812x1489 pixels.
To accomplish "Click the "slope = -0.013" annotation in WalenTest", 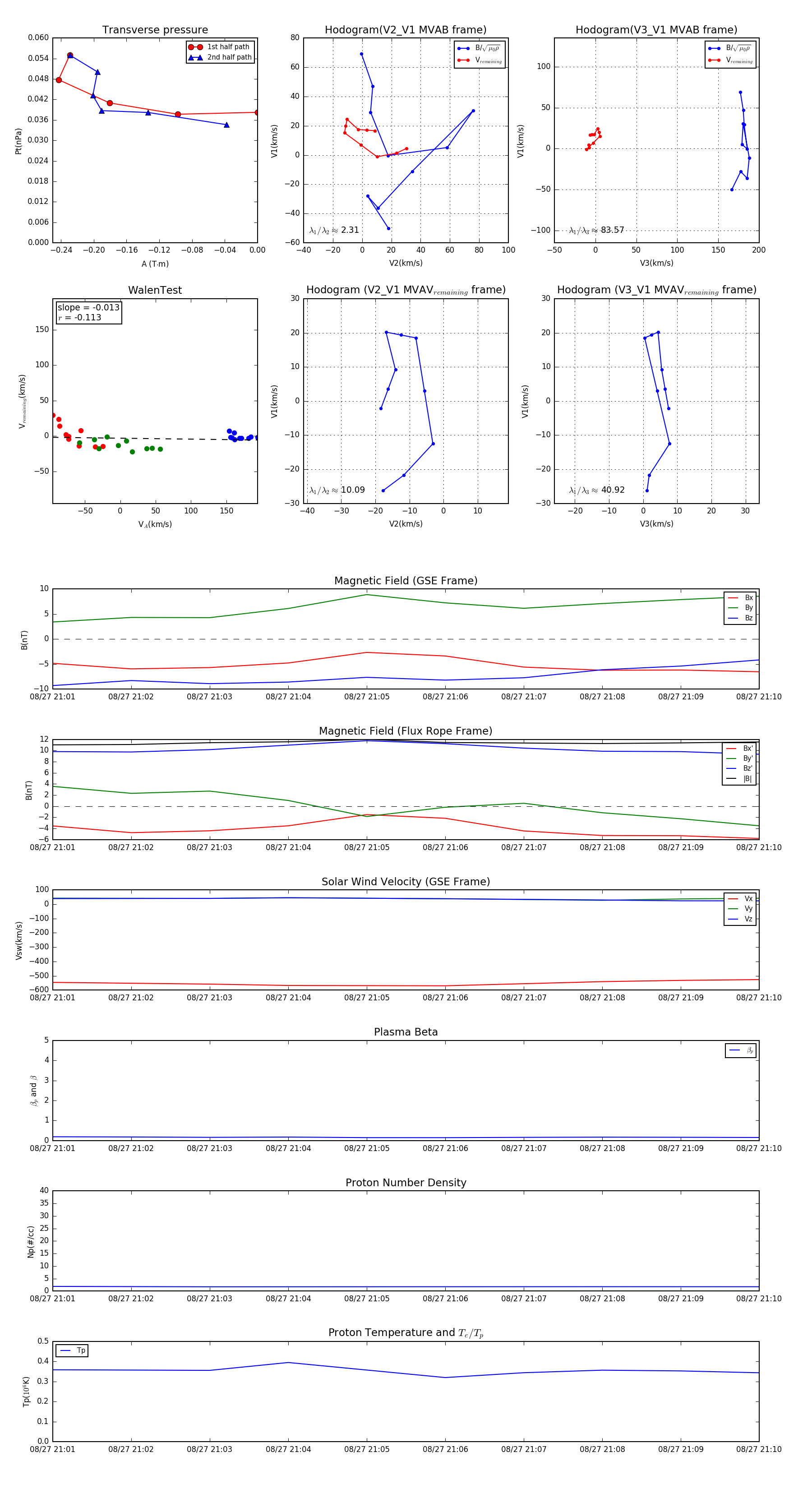I will coord(88,308).
